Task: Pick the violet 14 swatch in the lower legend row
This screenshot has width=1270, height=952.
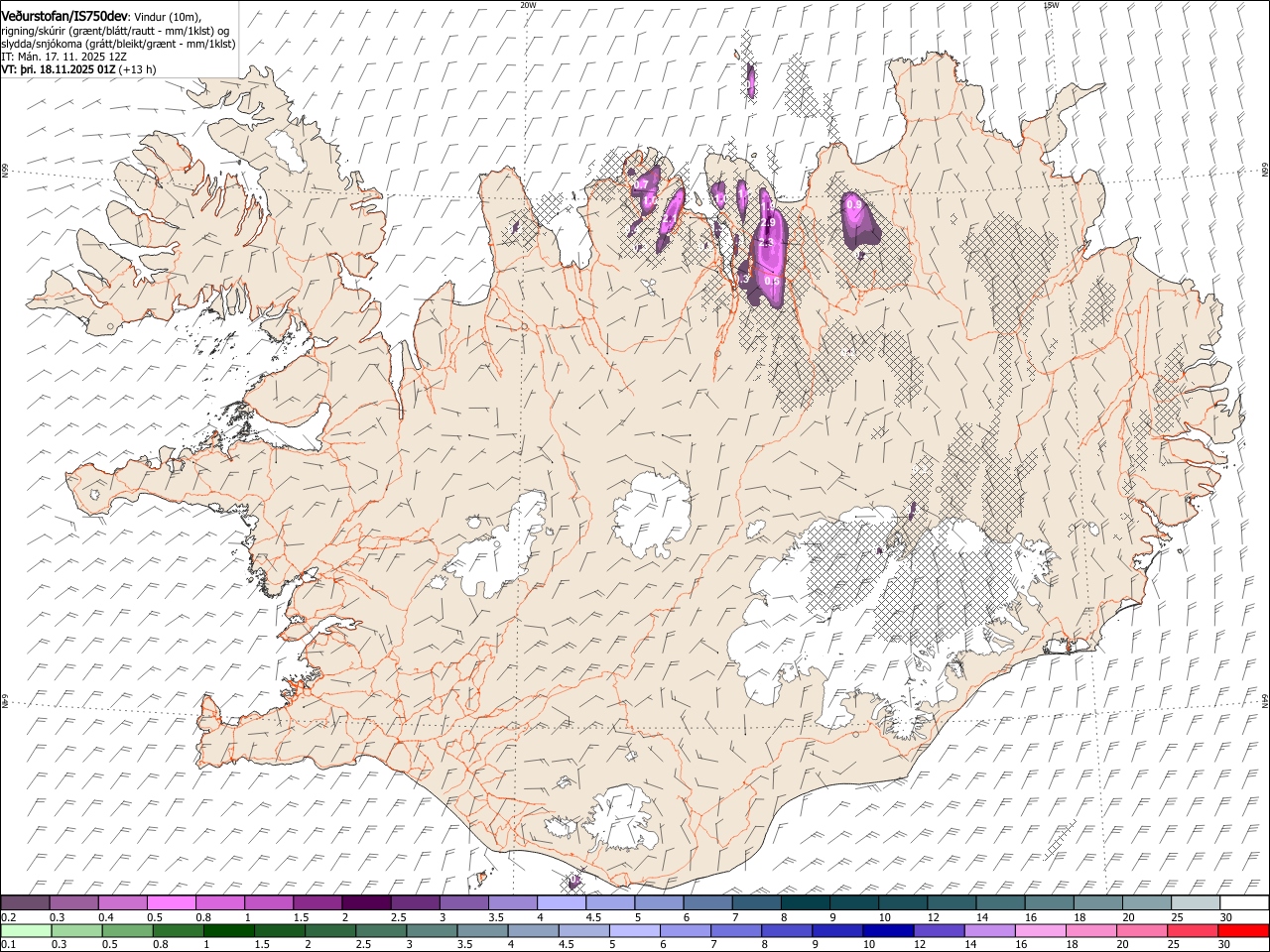Action: (988, 930)
